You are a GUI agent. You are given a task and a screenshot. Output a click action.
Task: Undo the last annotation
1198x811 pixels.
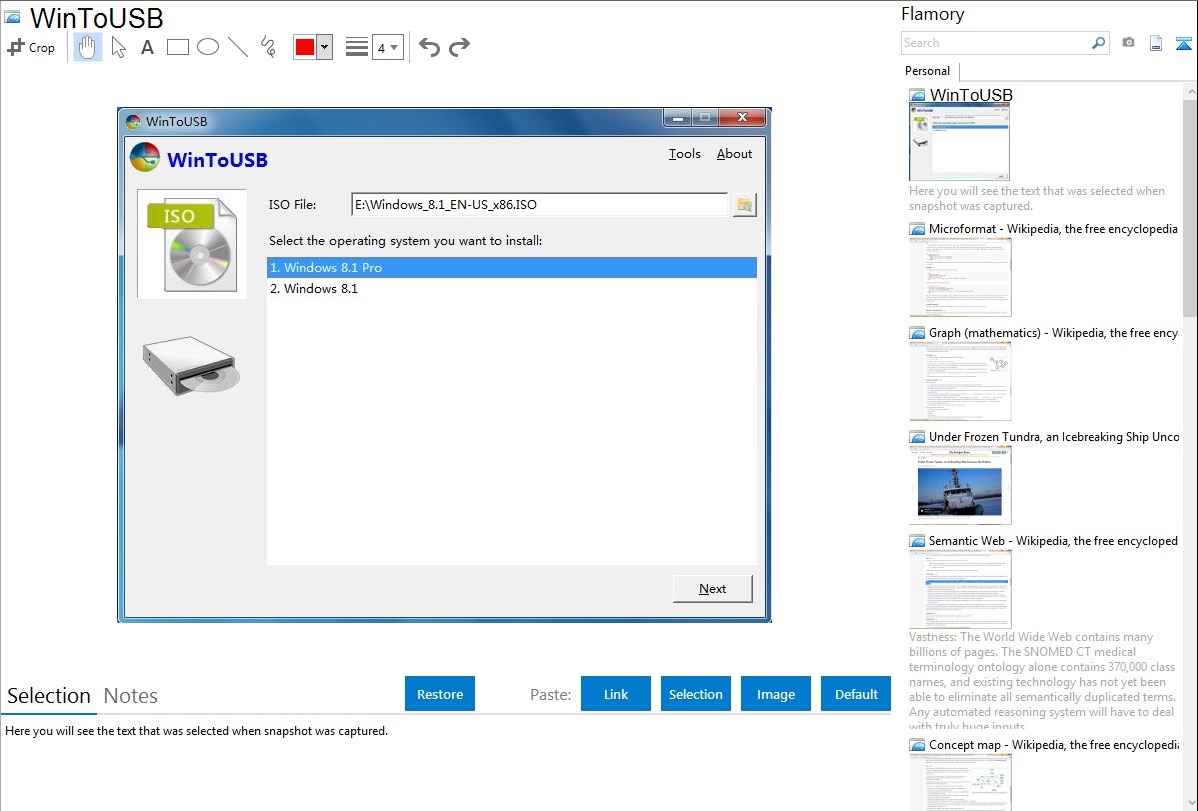coord(429,47)
